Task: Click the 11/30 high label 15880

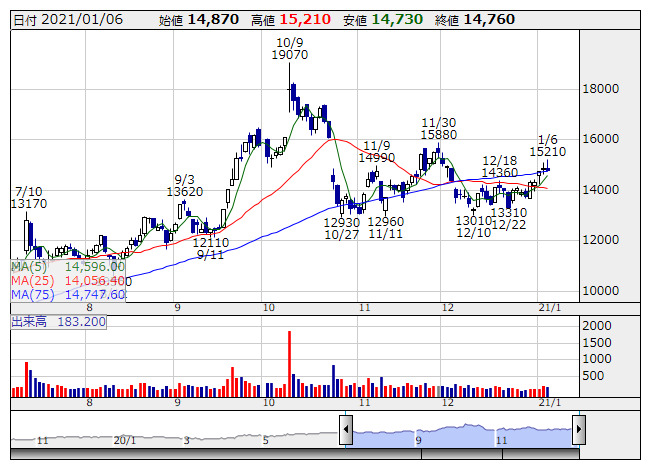Action: 439,134
